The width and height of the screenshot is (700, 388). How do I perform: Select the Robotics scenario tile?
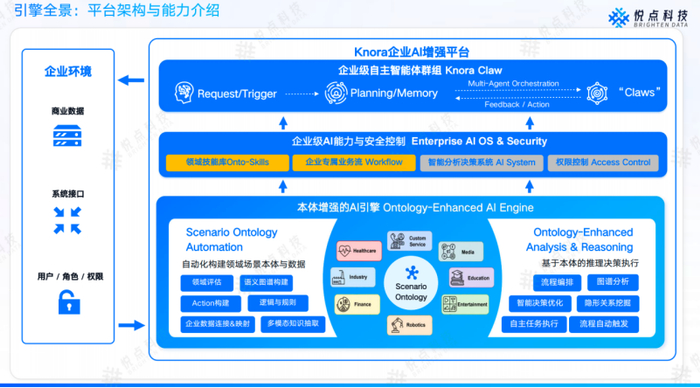point(409,325)
